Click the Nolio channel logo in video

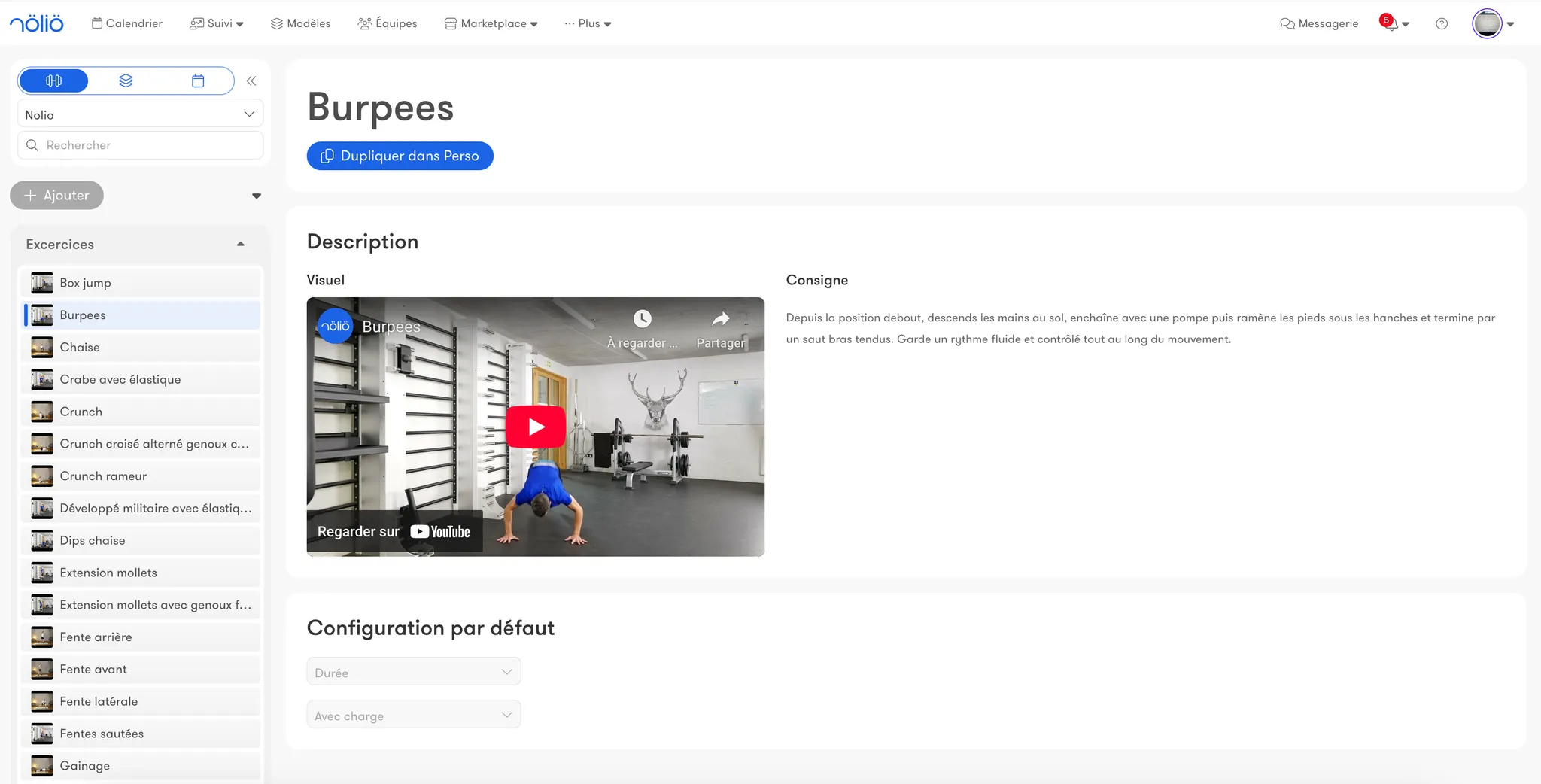click(x=336, y=327)
